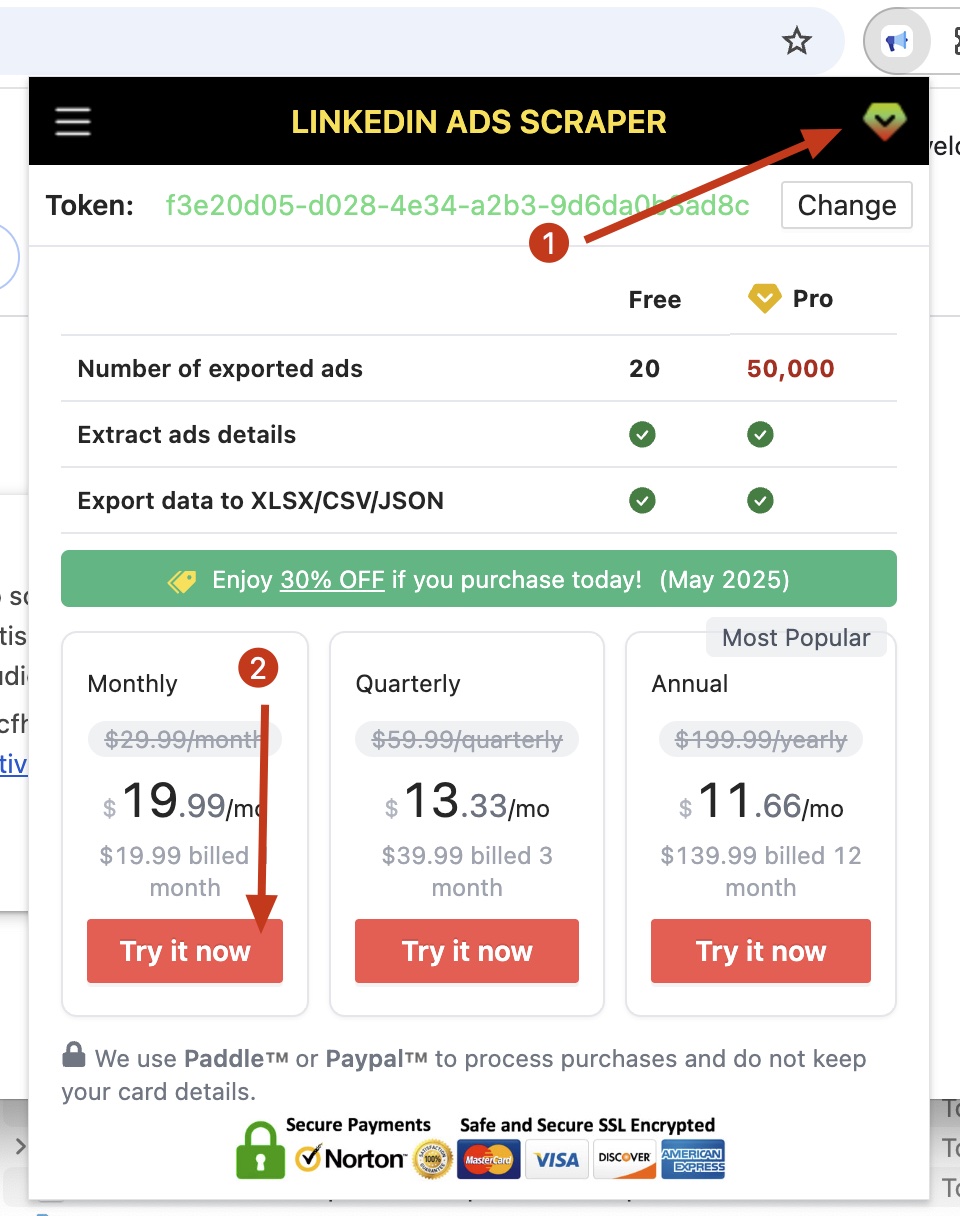
Task: Select the yellow Pro badge in comparison table
Action: click(764, 298)
